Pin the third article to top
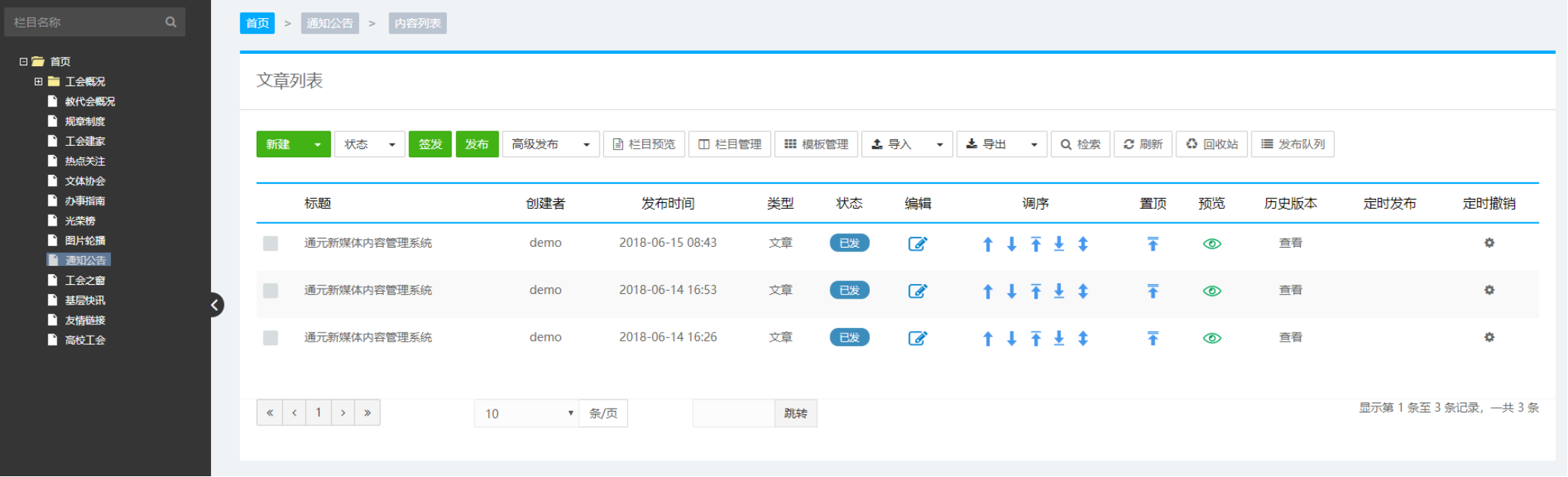The height and width of the screenshot is (477, 1568). click(x=1153, y=338)
